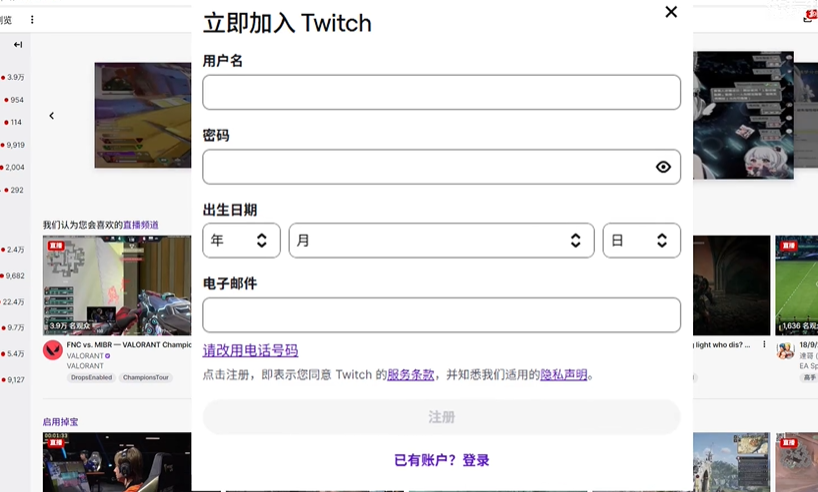Open the 隐私声明 privacy link
The width and height of the screenshot is (818, 492).
(563, 375)
